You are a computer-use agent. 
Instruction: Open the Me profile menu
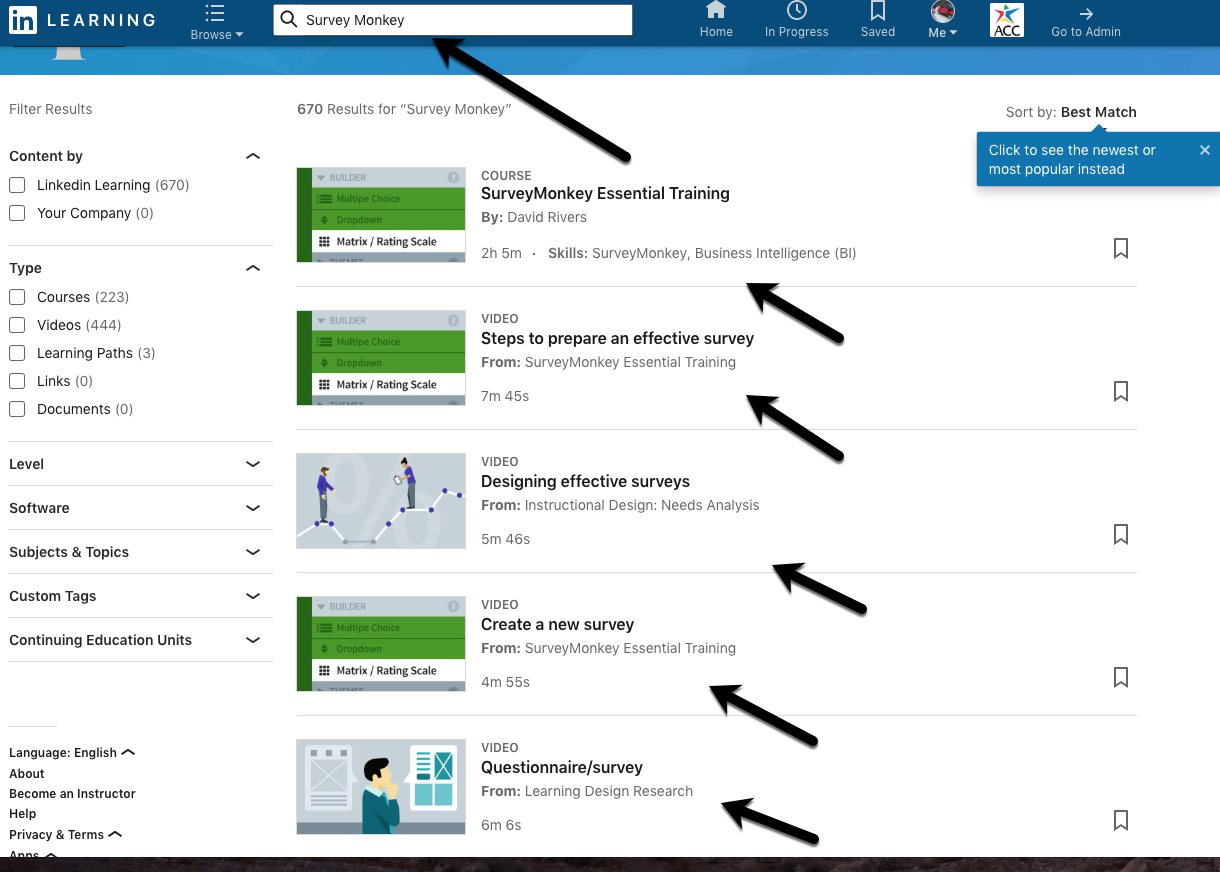coord(942,20)
